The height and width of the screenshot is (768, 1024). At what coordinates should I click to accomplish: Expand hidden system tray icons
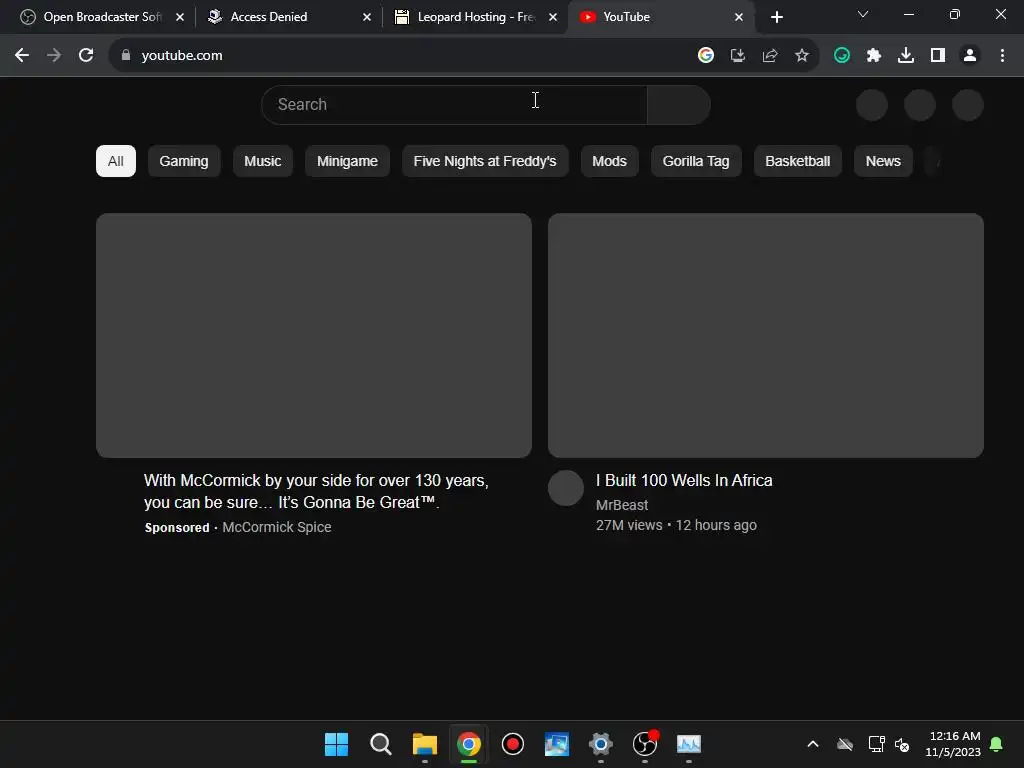pyautogui.click(x=813, y=744)
